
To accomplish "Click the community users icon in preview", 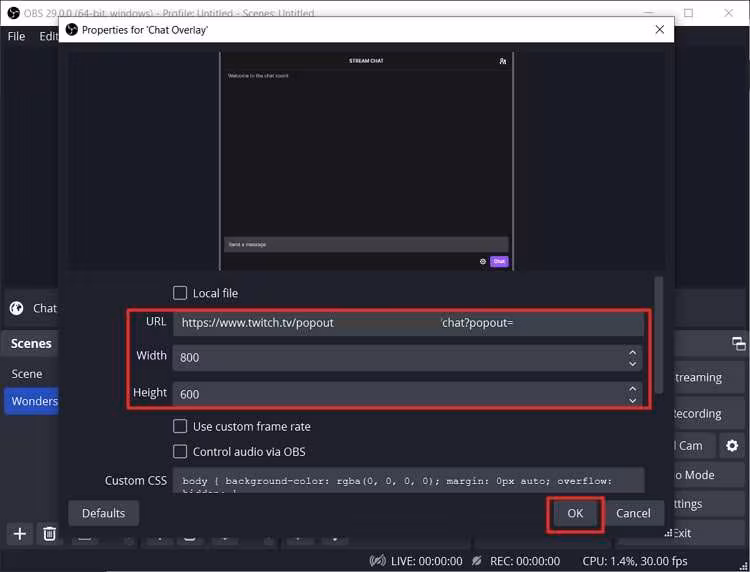I will pos(503,61).
